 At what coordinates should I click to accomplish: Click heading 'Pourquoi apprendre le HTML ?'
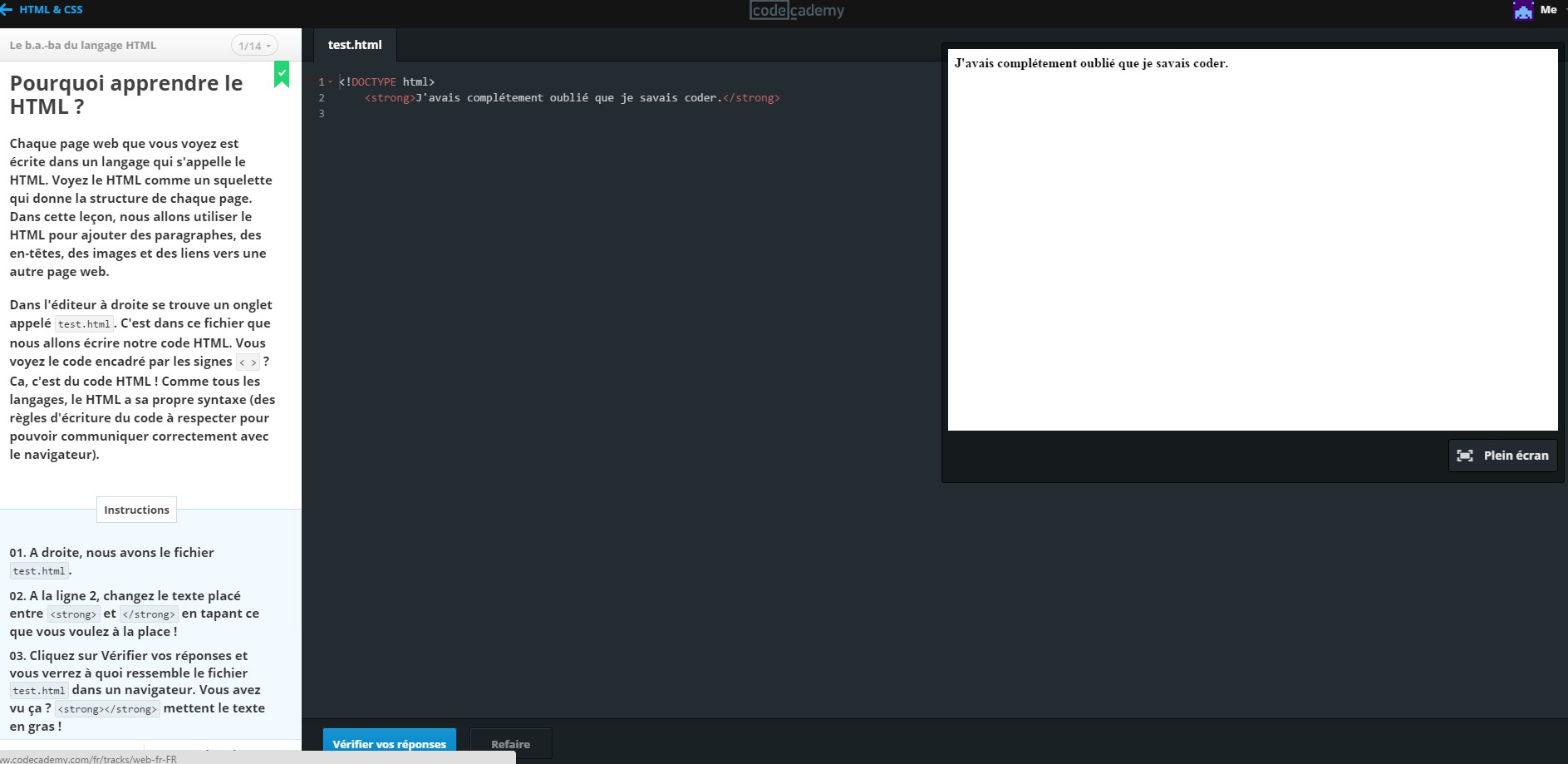click(126, 95)
